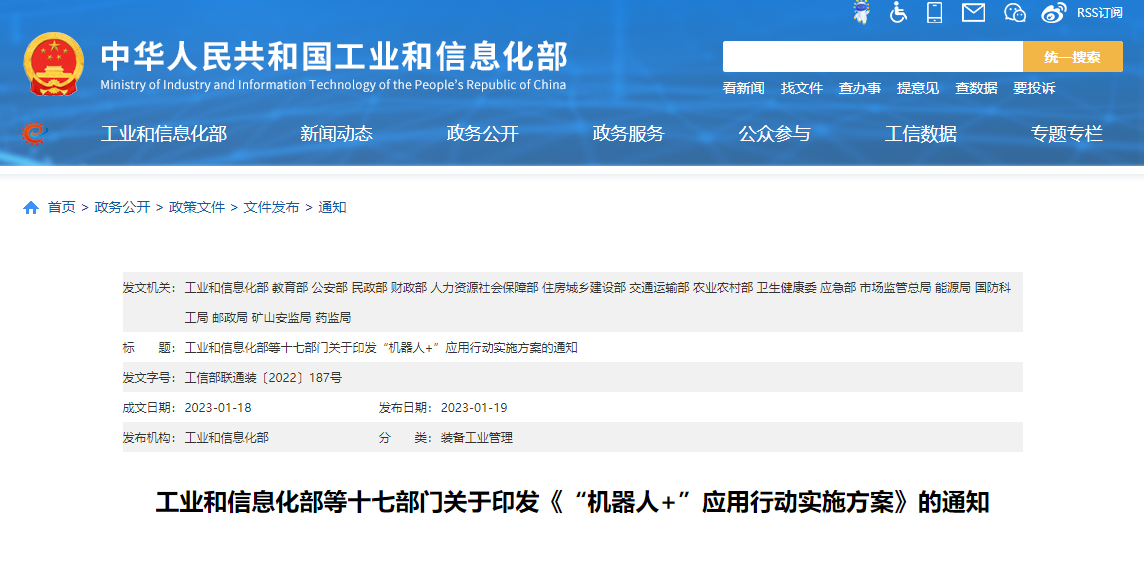Open the 找文件 quick link
1144x579 pixels.
point(802,88)
